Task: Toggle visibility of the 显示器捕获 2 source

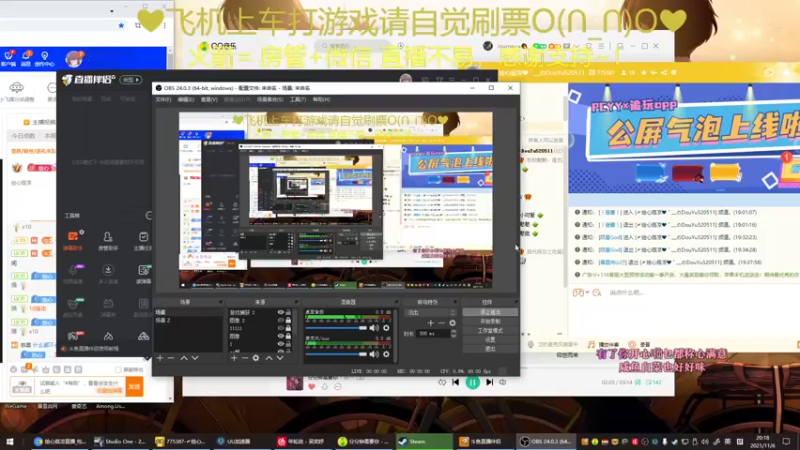Action: (x=281, y=312)
